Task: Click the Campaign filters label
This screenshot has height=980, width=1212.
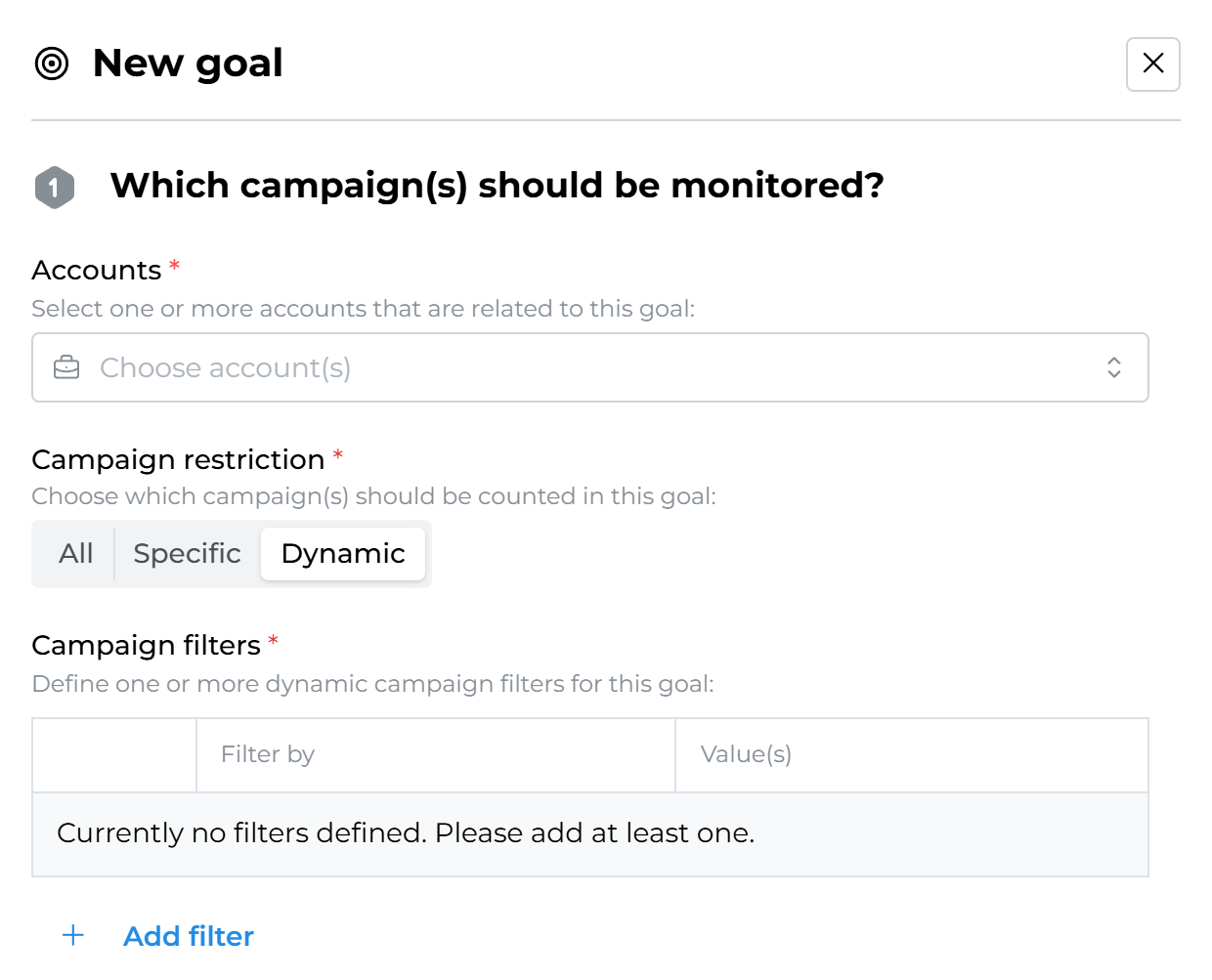Action: tap(147, 645)
